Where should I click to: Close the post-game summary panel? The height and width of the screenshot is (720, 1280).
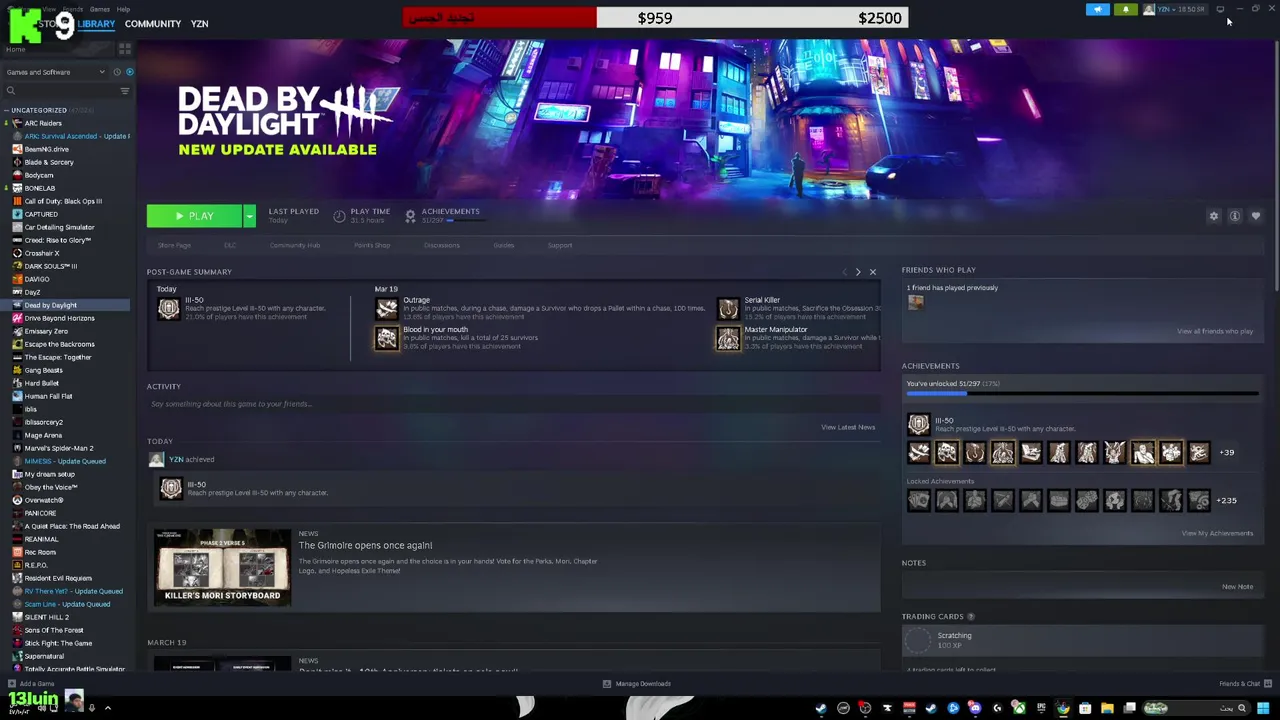tap(872, 272)
